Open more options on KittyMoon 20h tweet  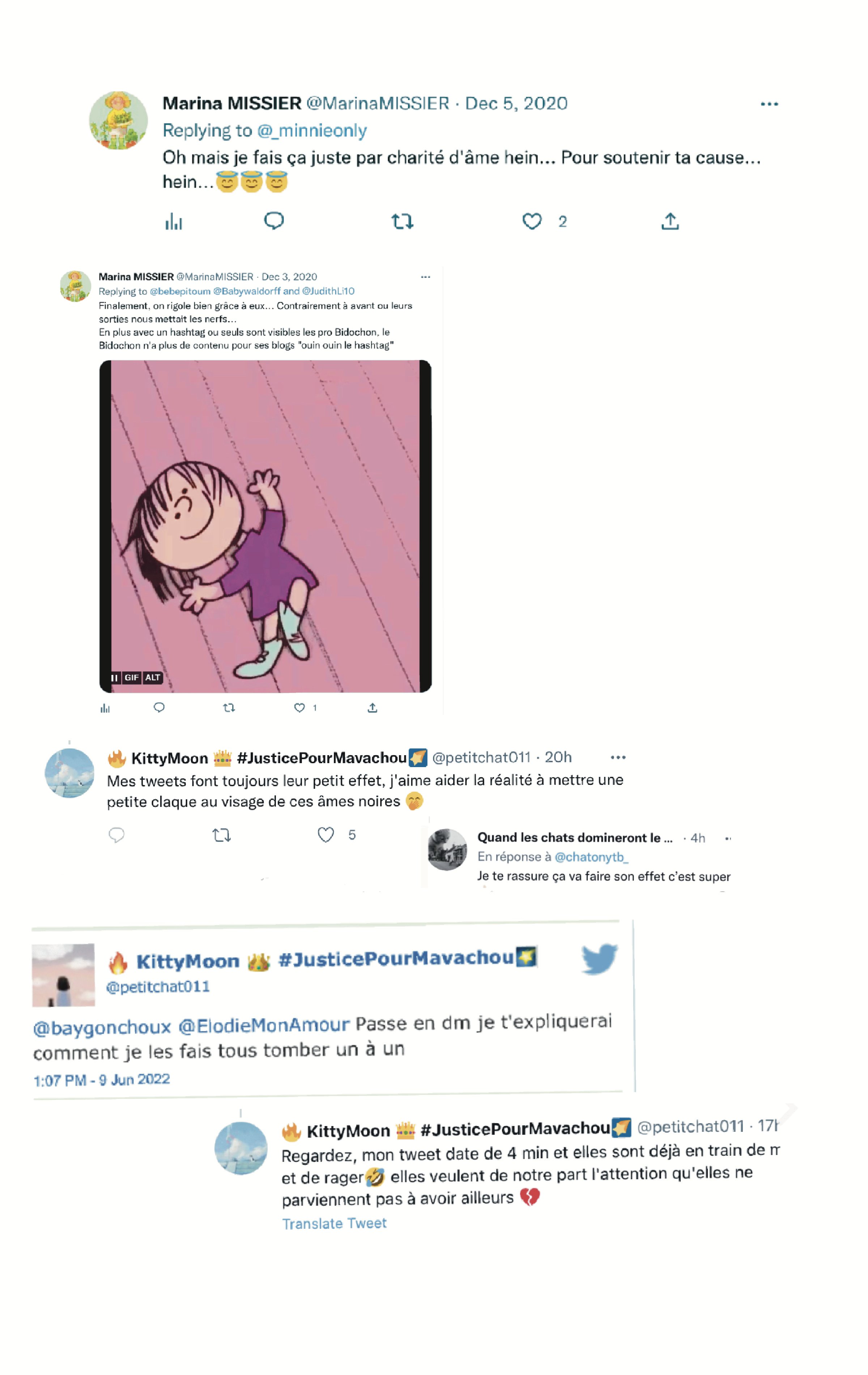pos(618,757)
